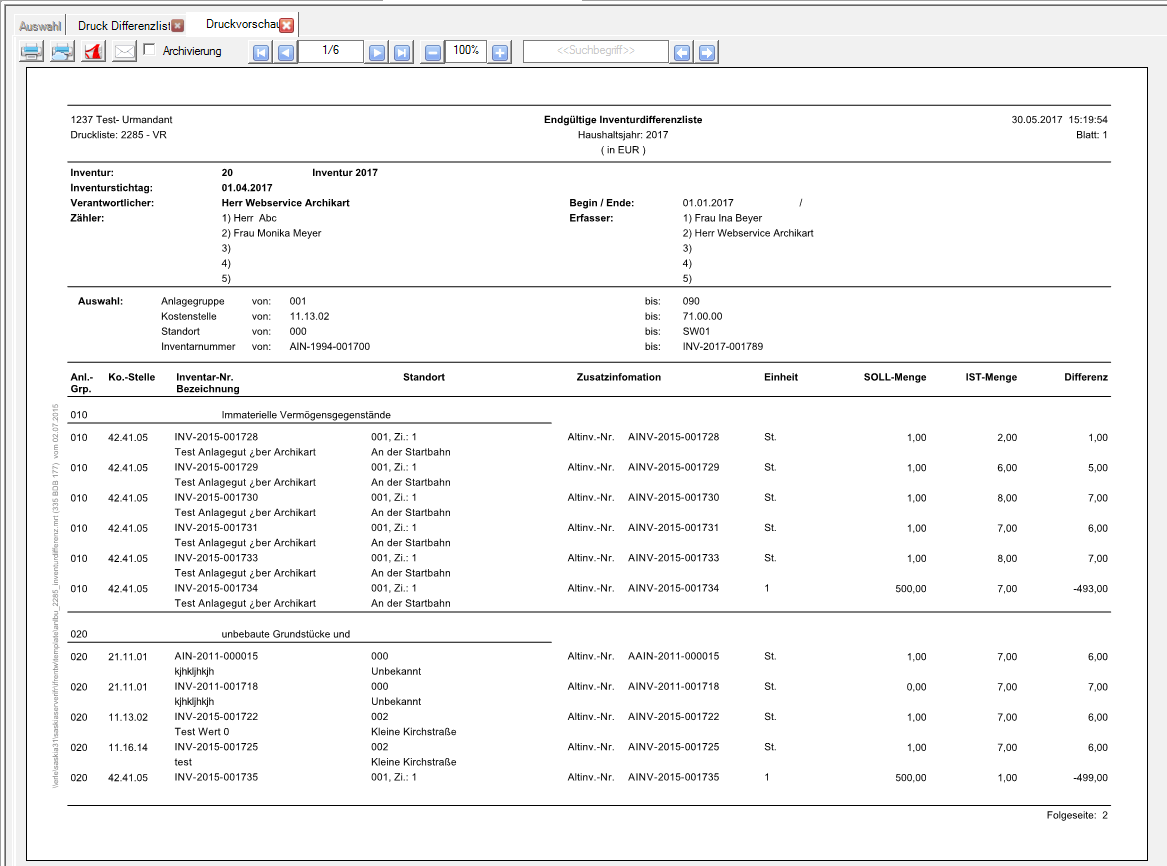Jump to the last page
Viewport: 1167px width, 866px height.
401,53
